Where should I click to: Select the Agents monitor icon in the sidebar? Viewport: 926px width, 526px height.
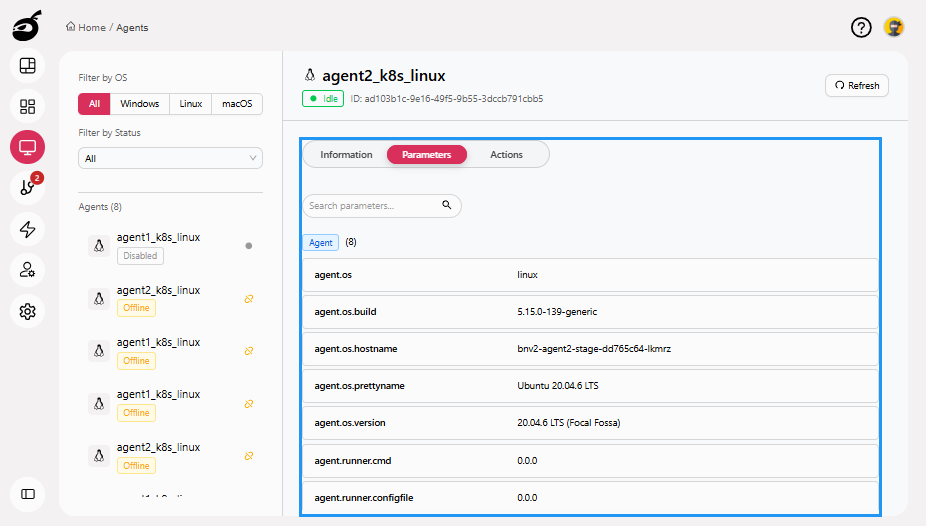27,147
